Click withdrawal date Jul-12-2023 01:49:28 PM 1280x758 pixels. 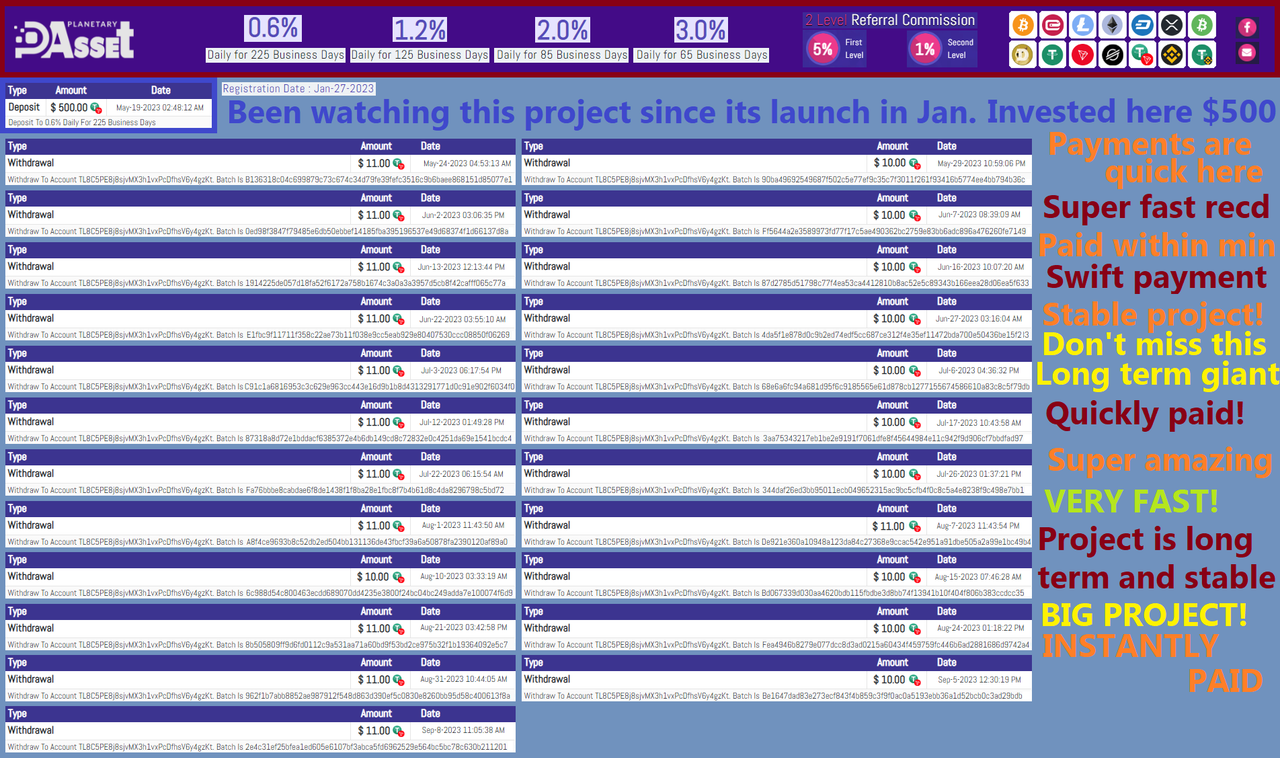click(x=463, y=422)
